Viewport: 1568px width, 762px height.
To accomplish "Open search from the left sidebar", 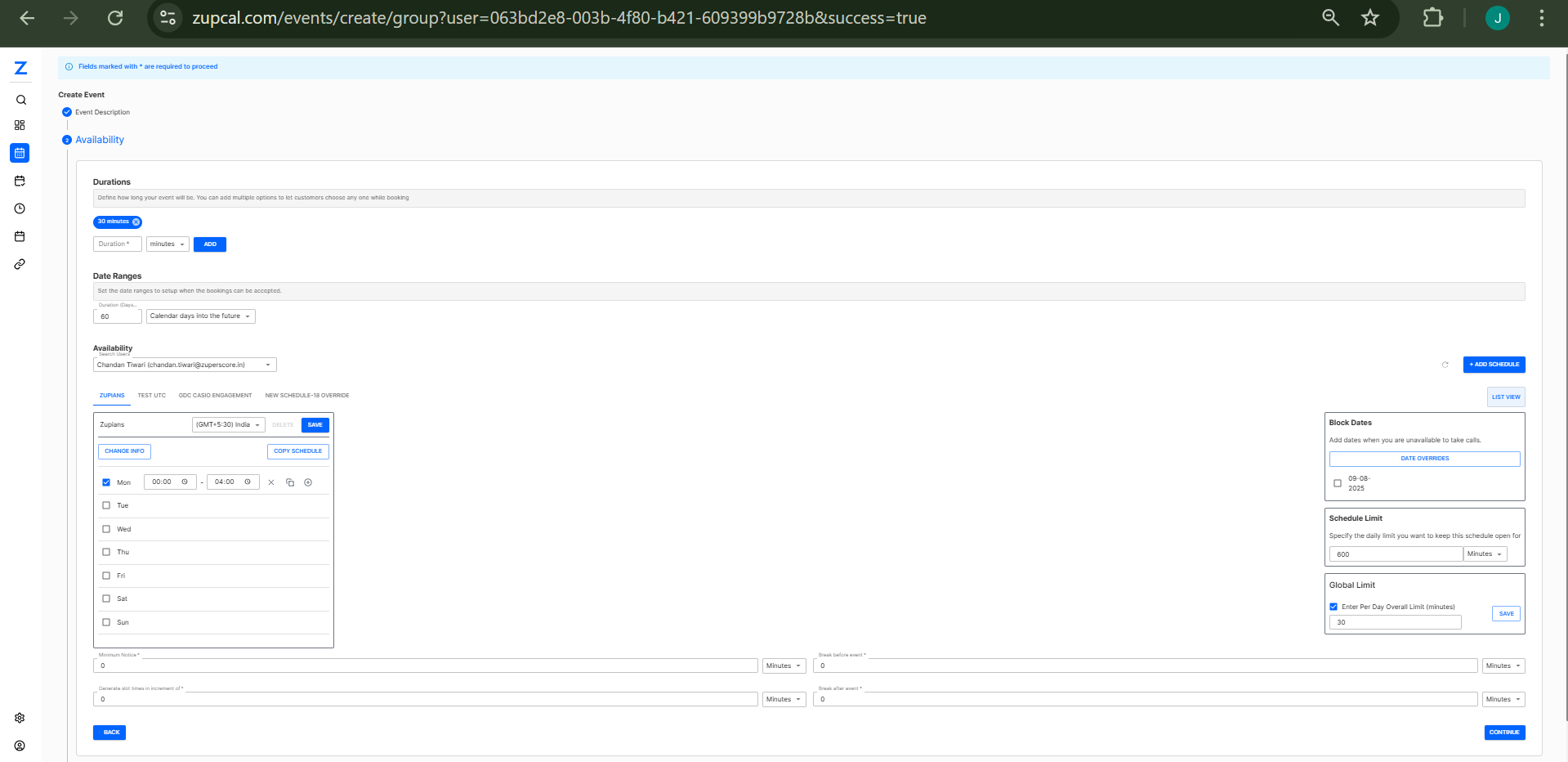I will click(20, 100).
